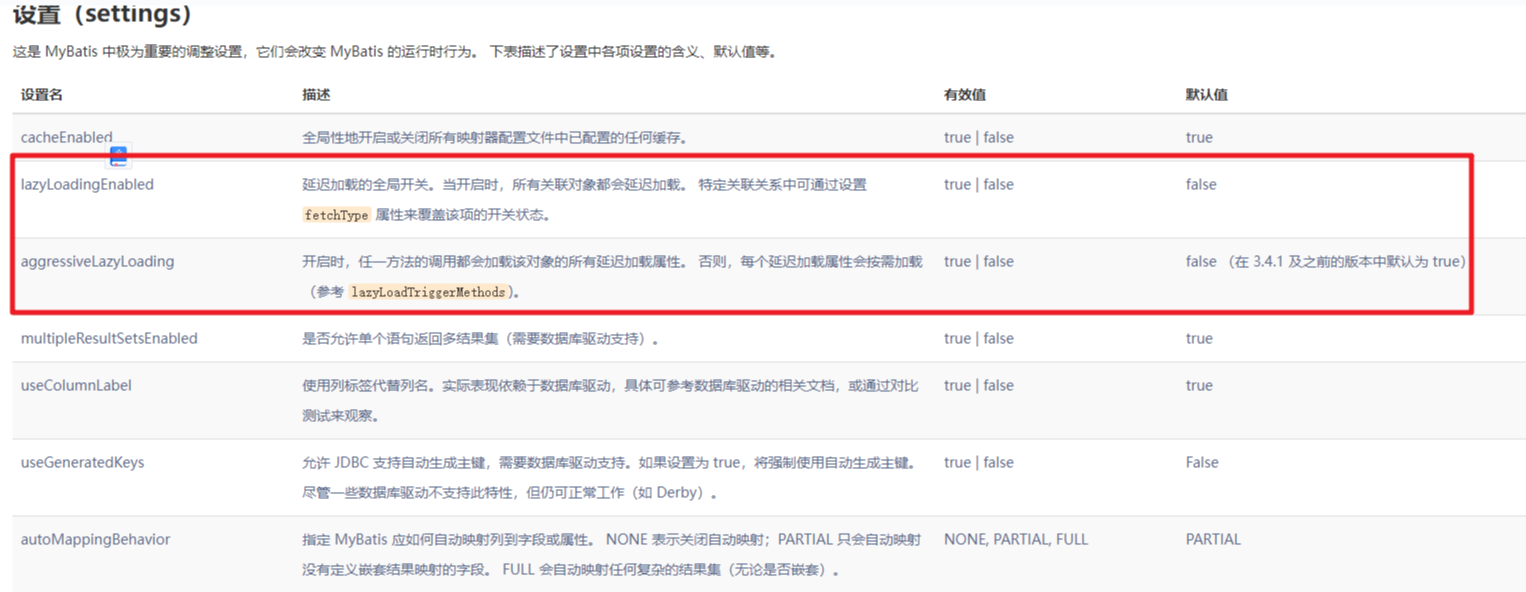This screenshot has height=592, width=1526.
Task: Click the 'lazyLoadTriggerMethods' code text
Action: coord(428,292)
